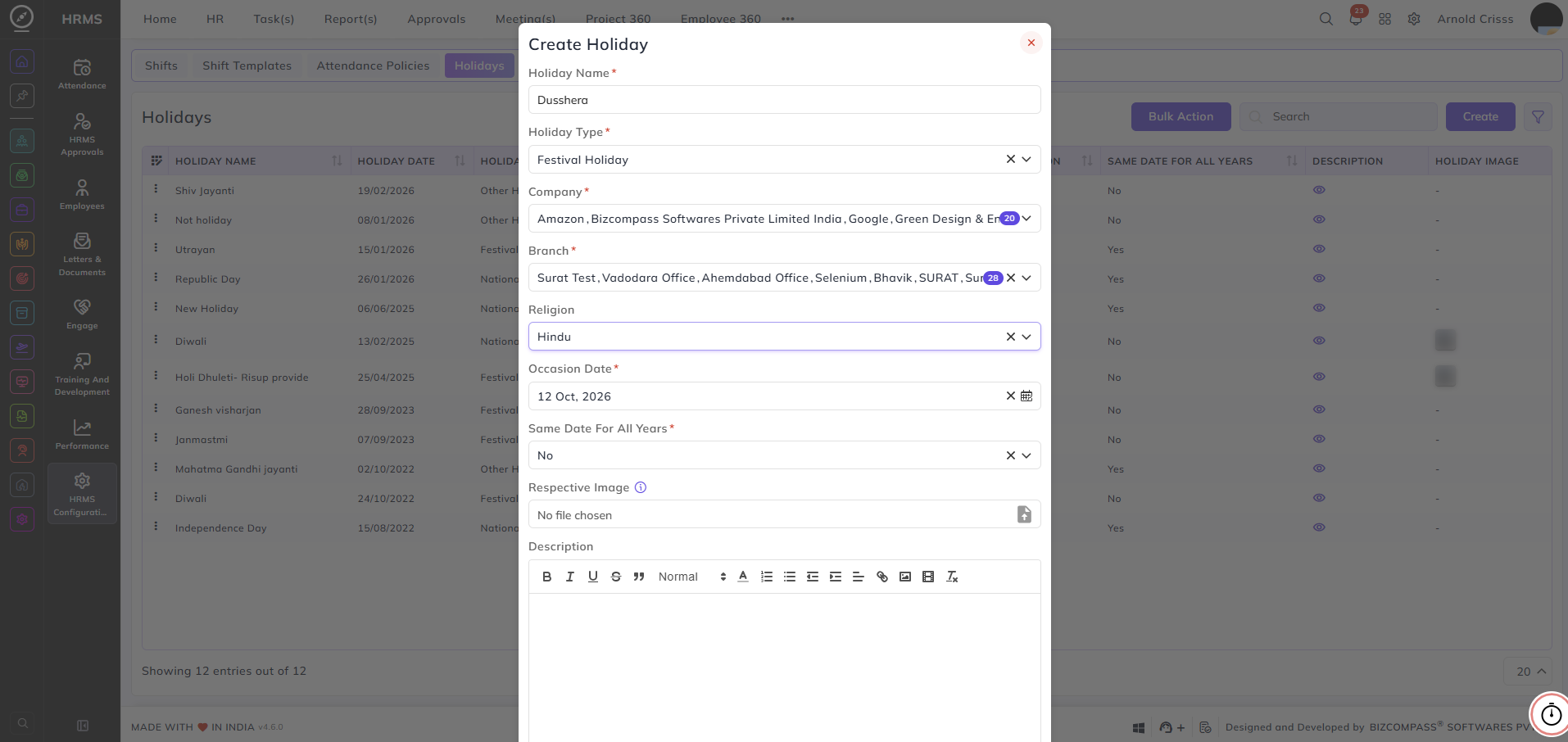Open text alignment options in editor
Image resolution: width=1568 pixels, height=742 pixels.
click(x=859, y=577)
